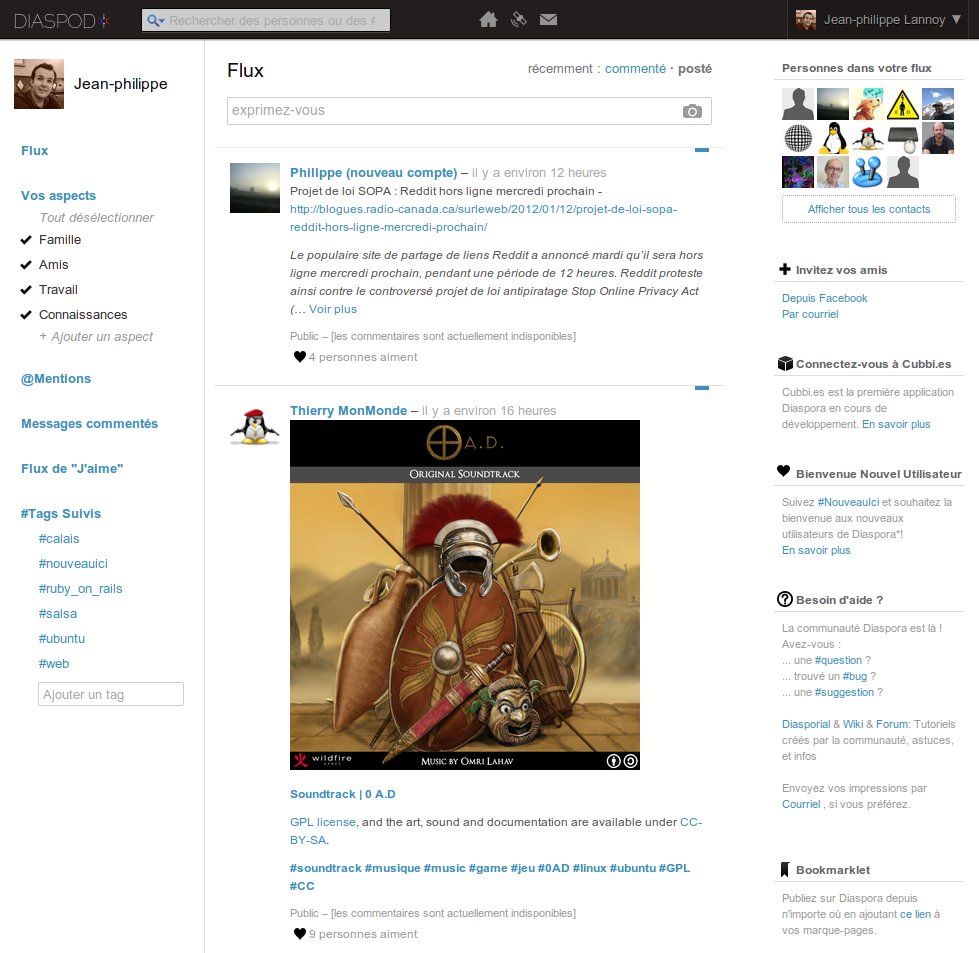
Task: Open the "Thierry MonMonde" author link
Action: pos(348,410)
